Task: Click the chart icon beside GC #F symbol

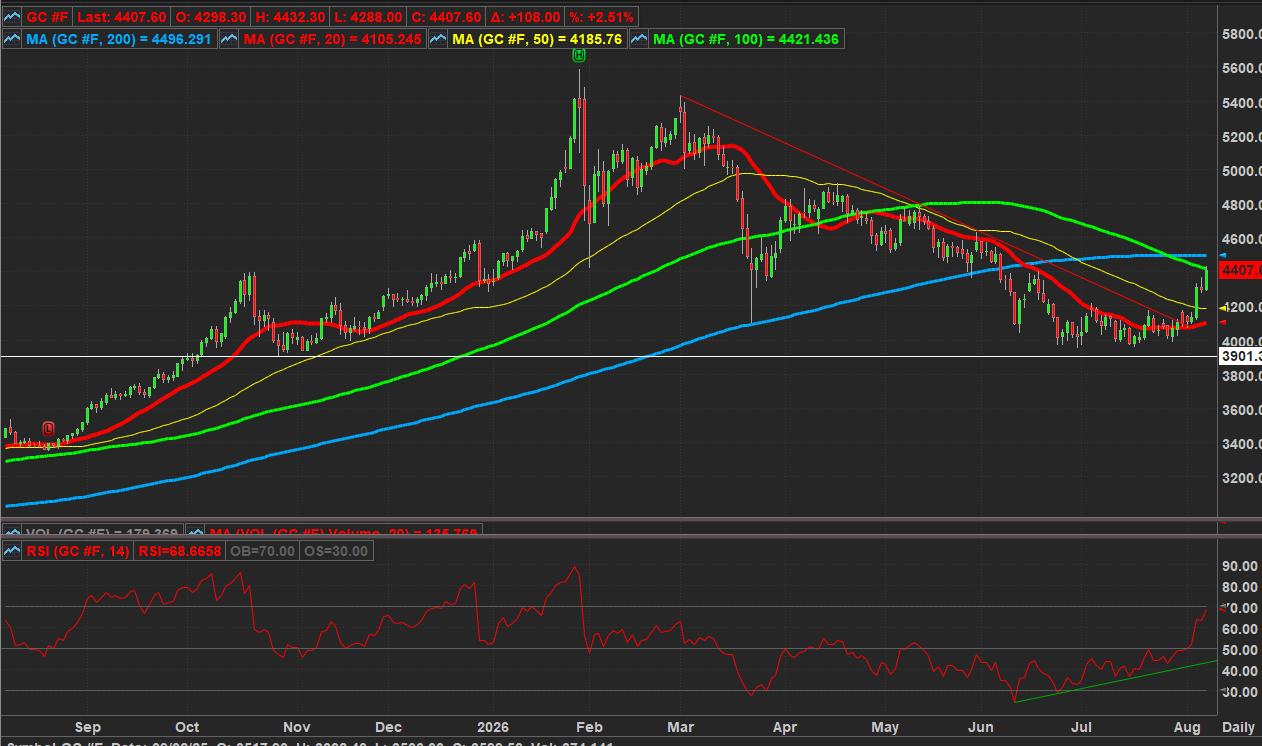Action: tap(12, 18)
